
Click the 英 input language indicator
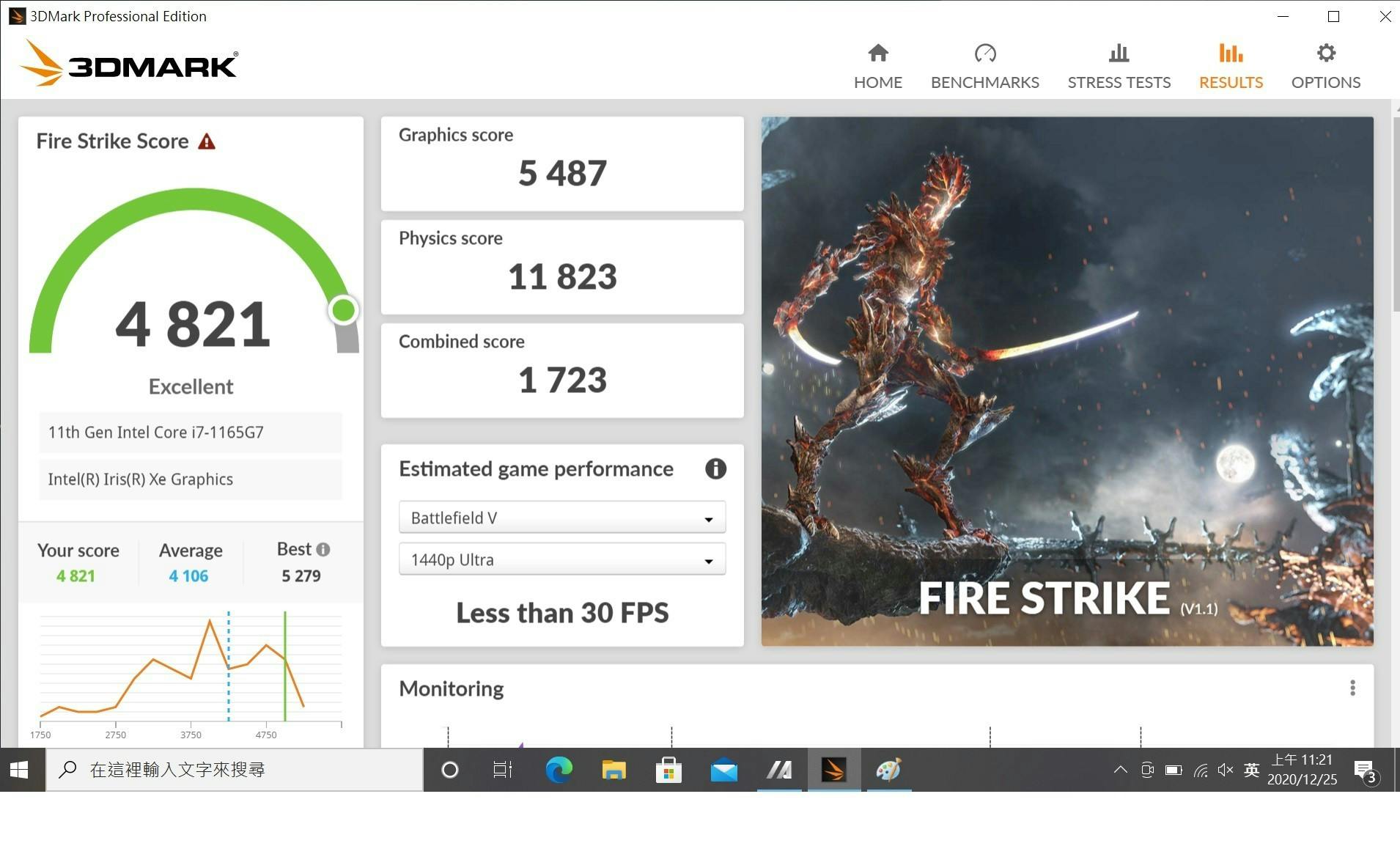coord(1251,770)
